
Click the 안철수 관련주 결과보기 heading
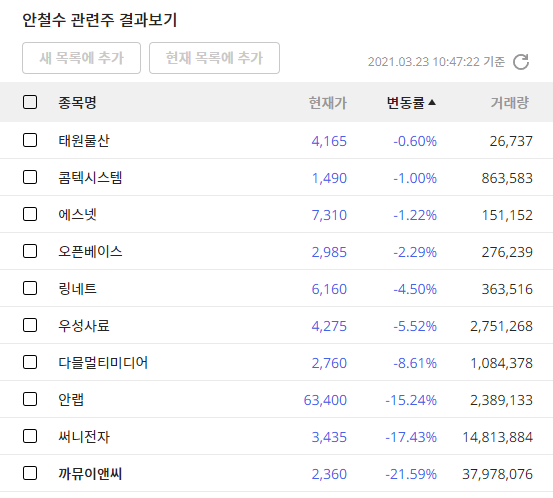click(99, 20)
